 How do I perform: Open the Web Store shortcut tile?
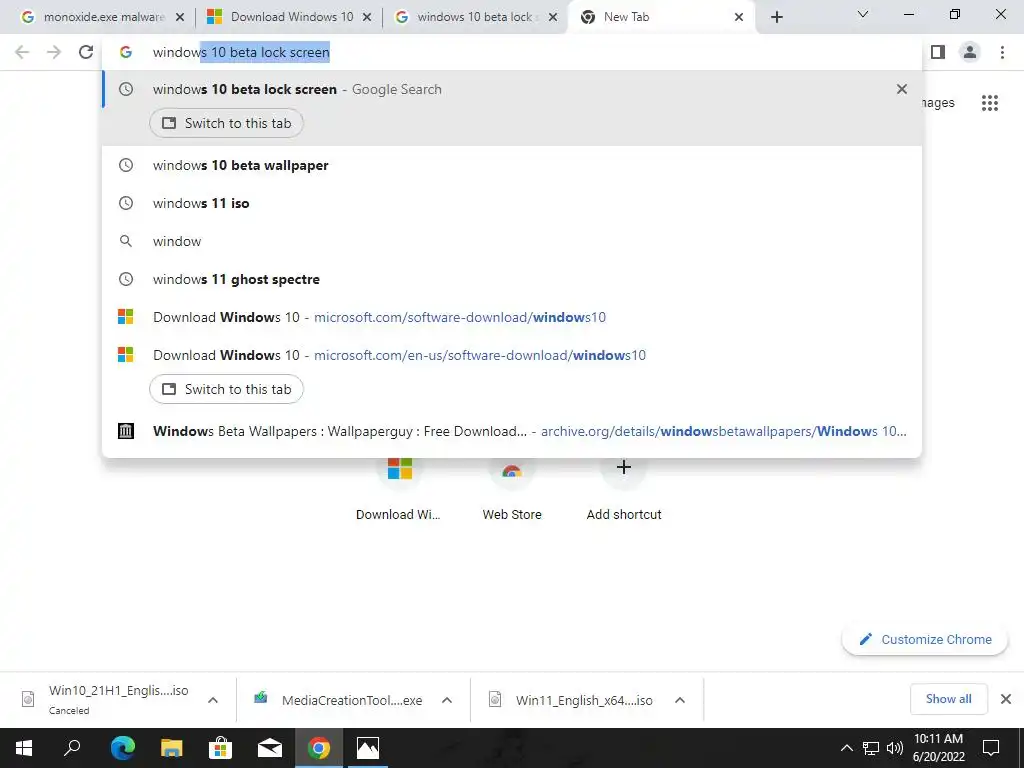512,490
